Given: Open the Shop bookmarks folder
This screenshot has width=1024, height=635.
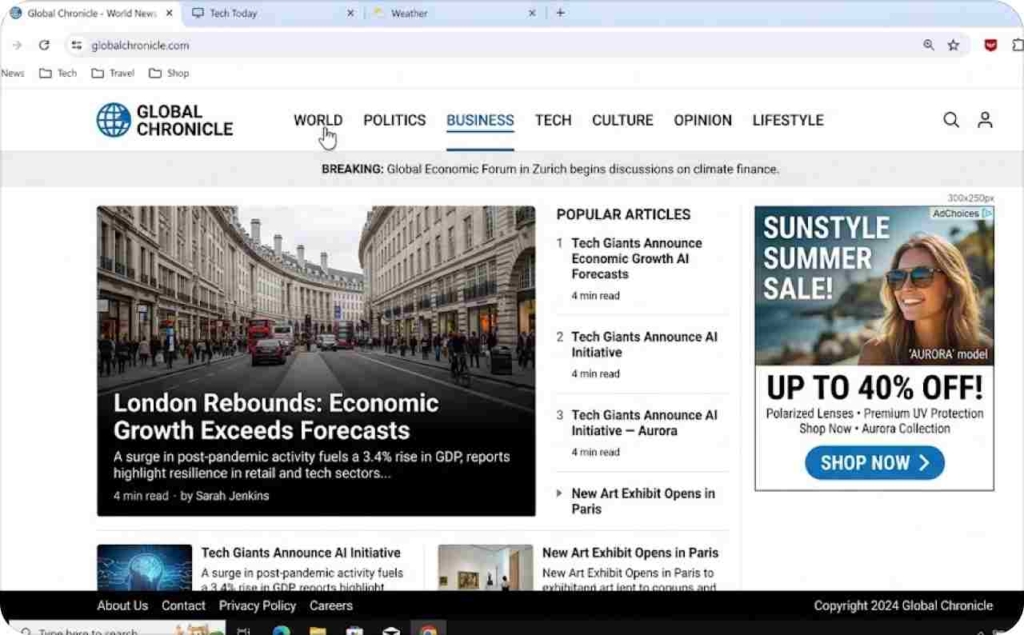Looking at the screenshot, I should point(169,73).
